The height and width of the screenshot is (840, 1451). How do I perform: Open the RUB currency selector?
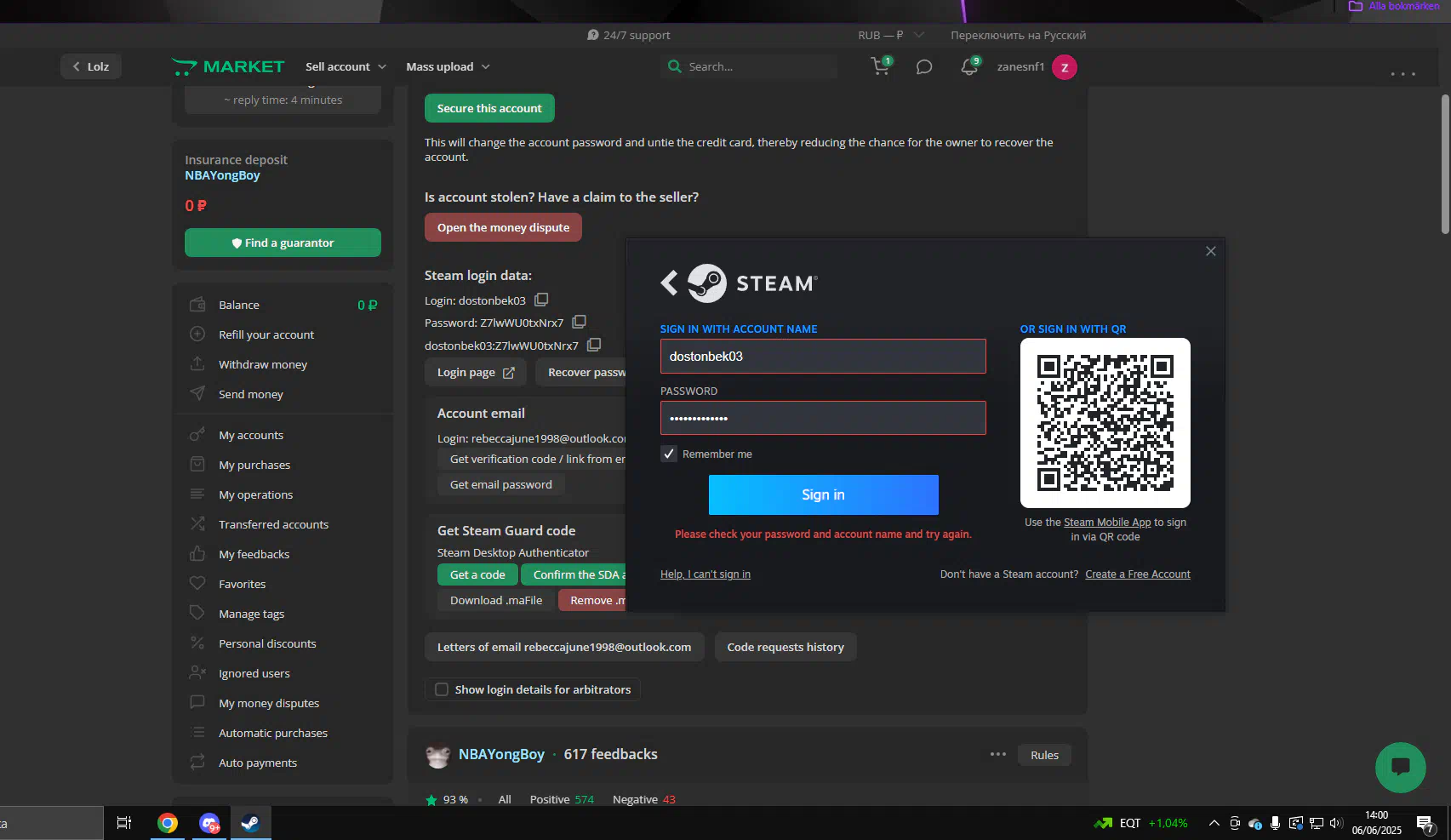(x=890, y=35)
